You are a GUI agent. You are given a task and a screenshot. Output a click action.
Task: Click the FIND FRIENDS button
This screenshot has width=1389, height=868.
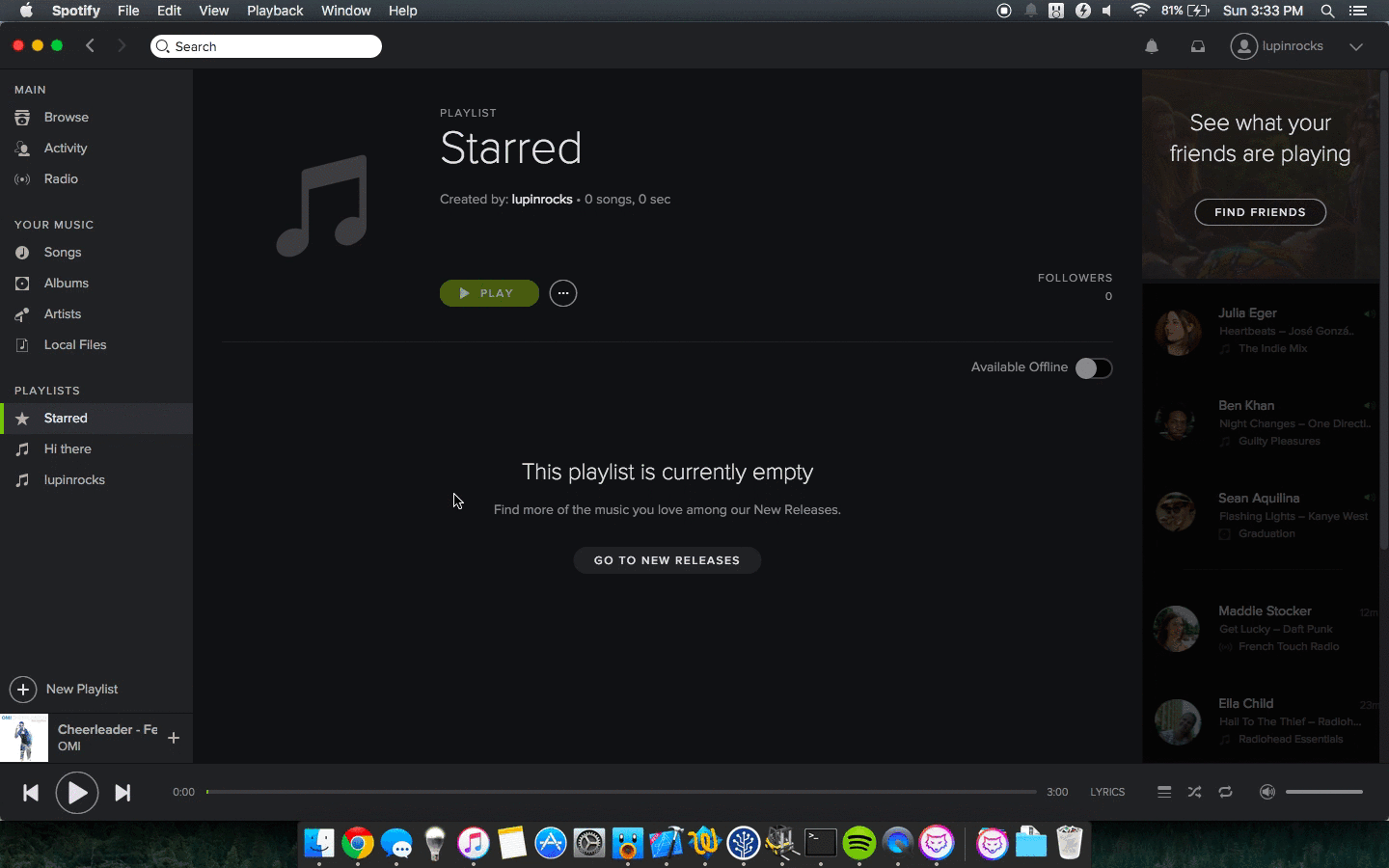coord(1260,212)
